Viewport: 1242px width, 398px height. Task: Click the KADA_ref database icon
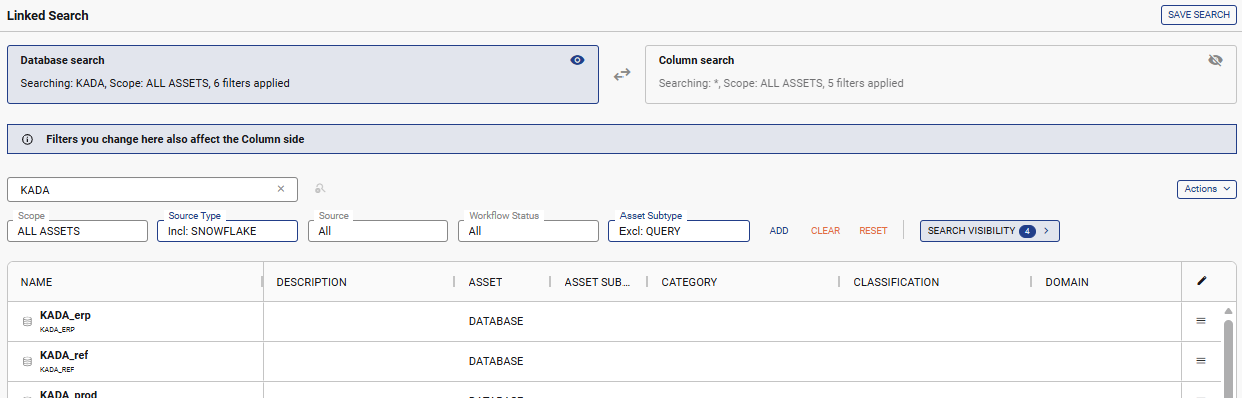click(27, 362)
